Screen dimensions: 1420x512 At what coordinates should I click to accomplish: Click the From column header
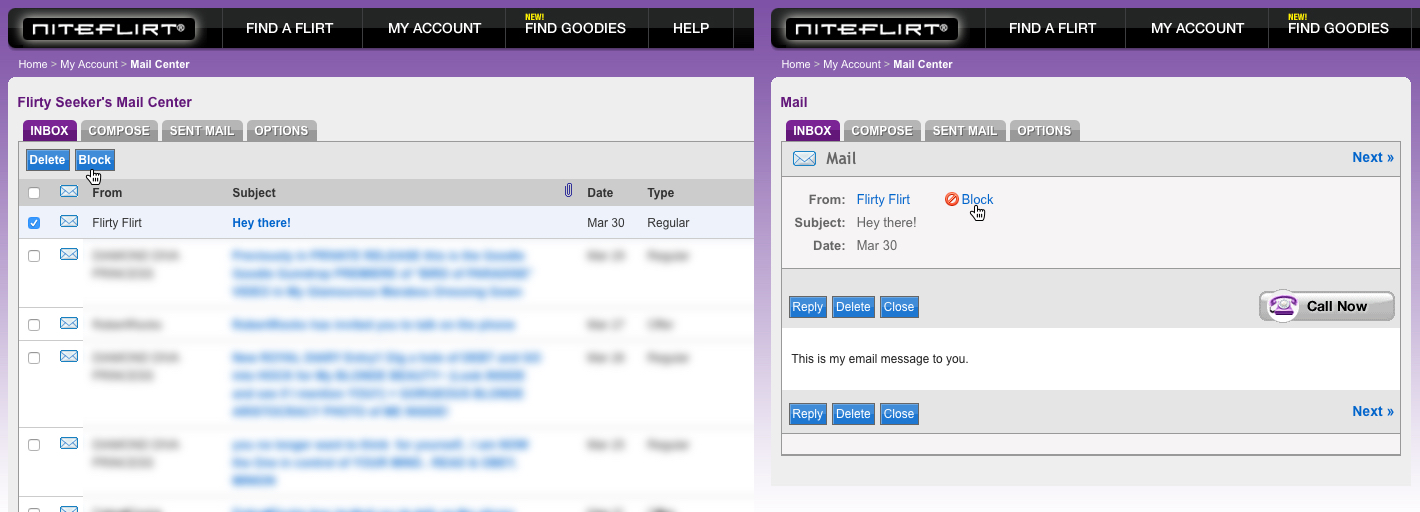[x=107, y=193]
